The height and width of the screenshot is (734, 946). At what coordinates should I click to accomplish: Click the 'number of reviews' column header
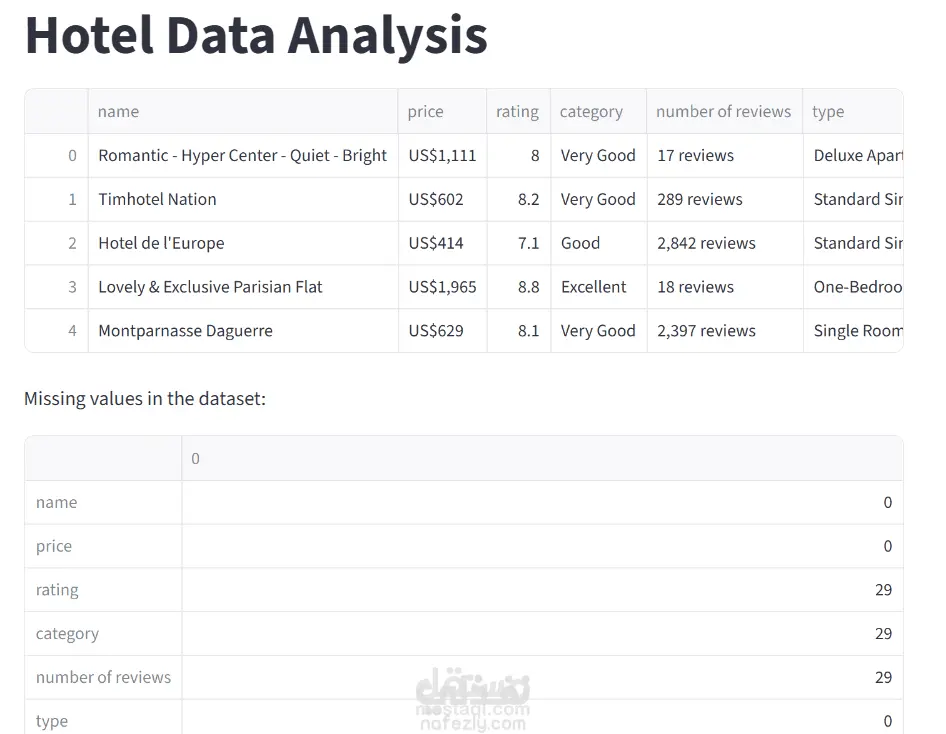[723, 112]
